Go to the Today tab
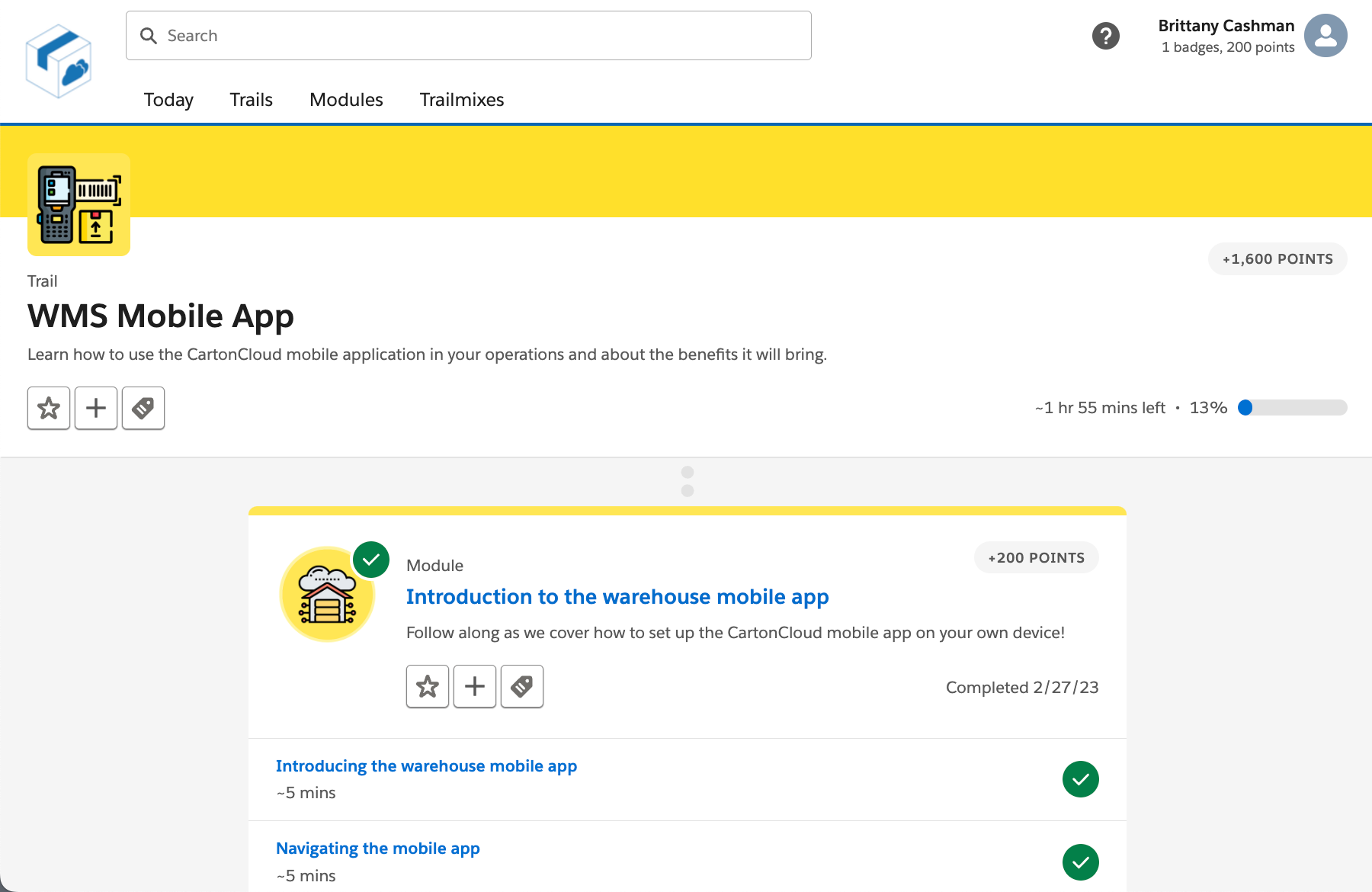The image size is (1372, 892). coord(168,100)
